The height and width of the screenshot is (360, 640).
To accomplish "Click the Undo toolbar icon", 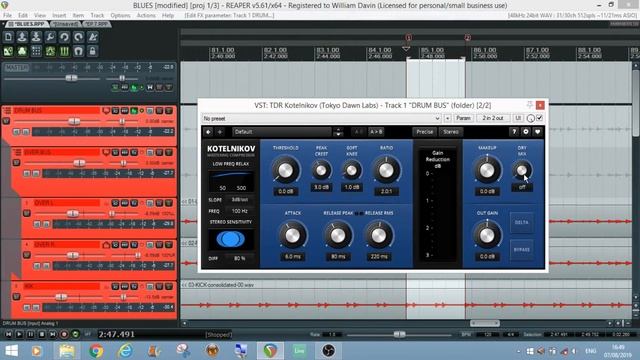I will point(64,37).
